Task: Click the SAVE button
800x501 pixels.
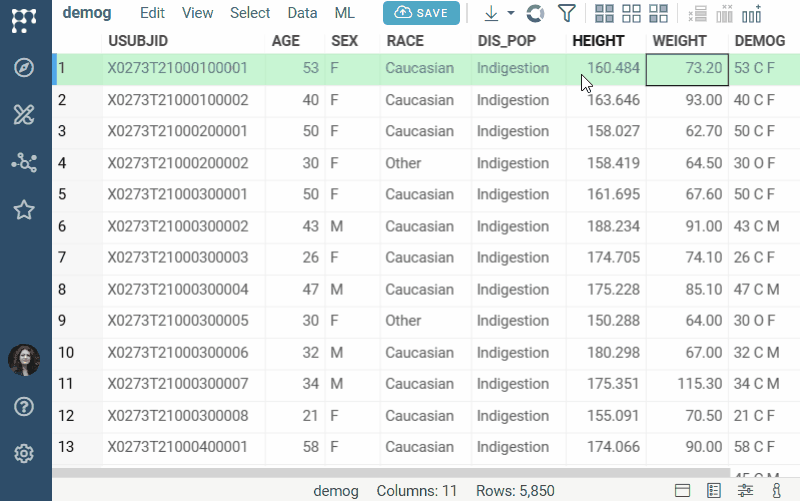Action: [421, 13]
